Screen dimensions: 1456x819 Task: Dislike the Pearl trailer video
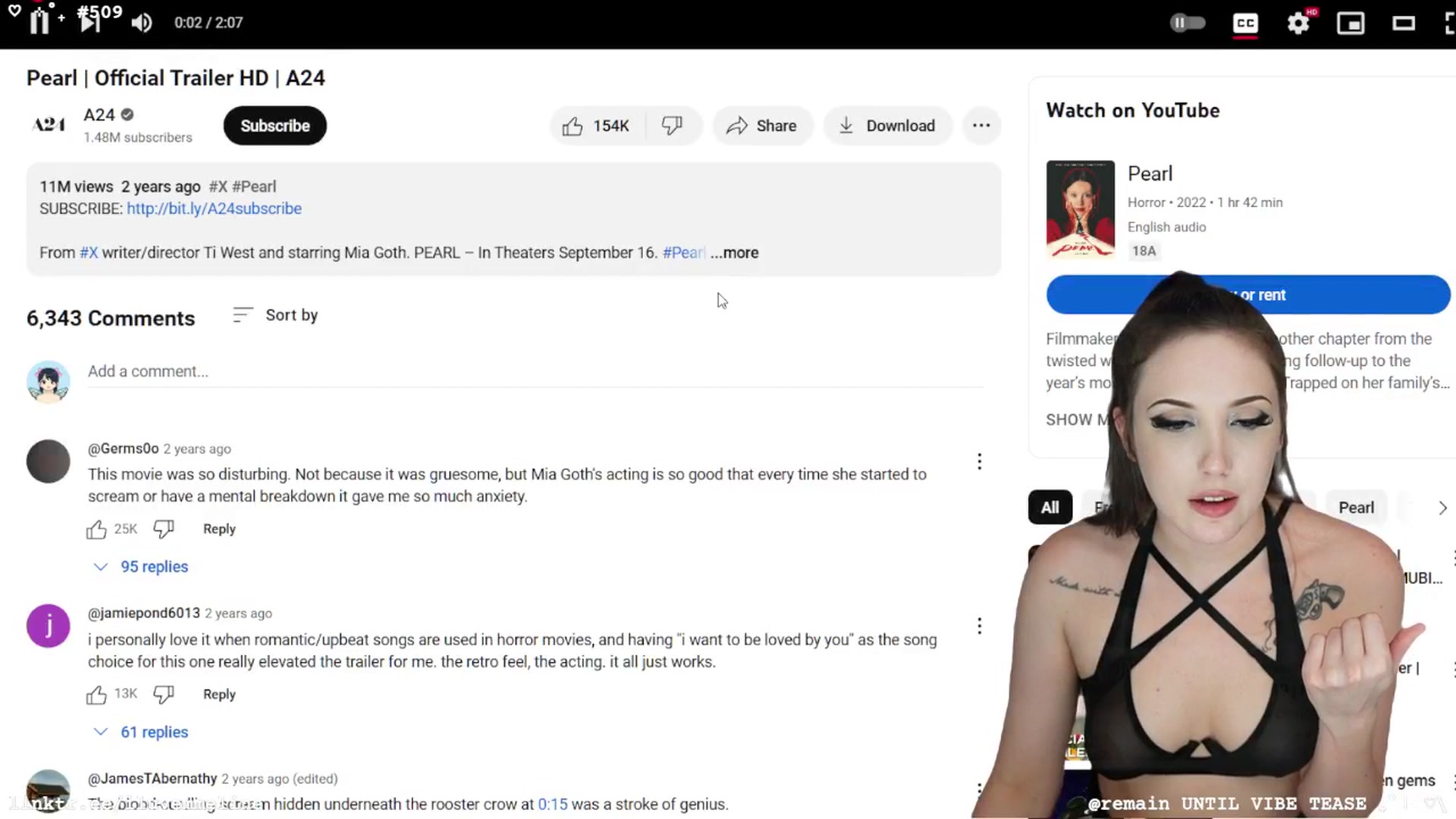(x=672, y=126)
